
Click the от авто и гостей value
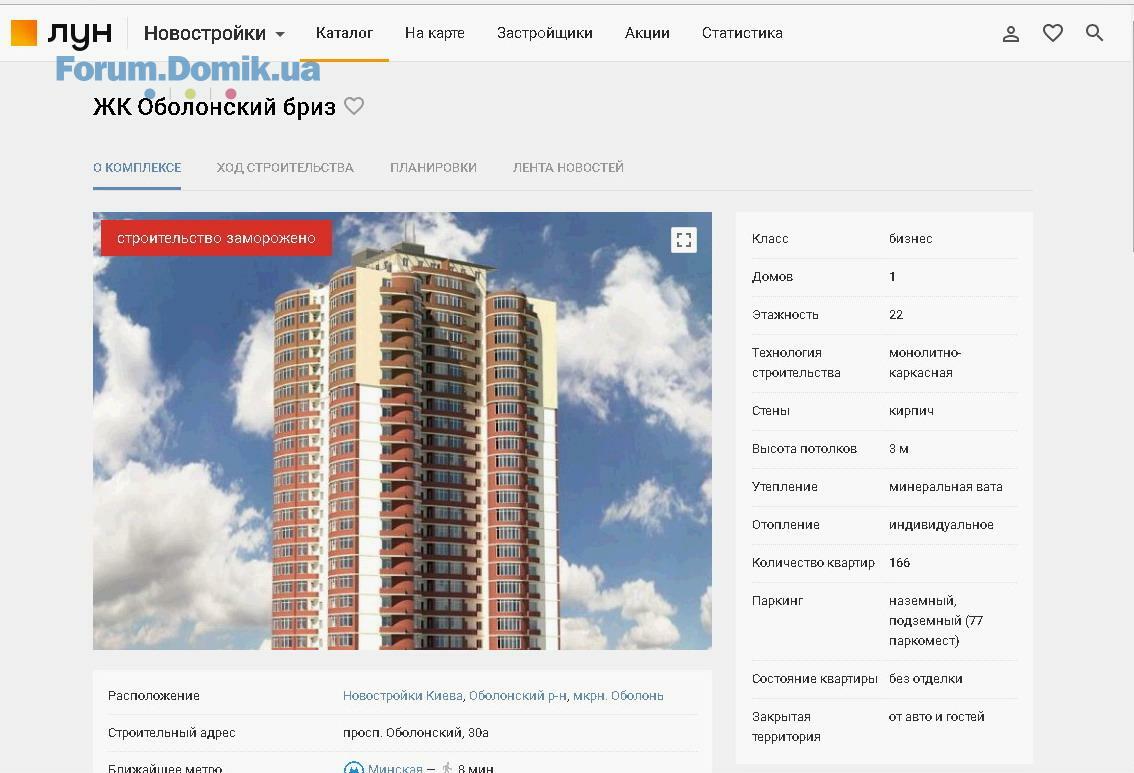click(936, 717)
